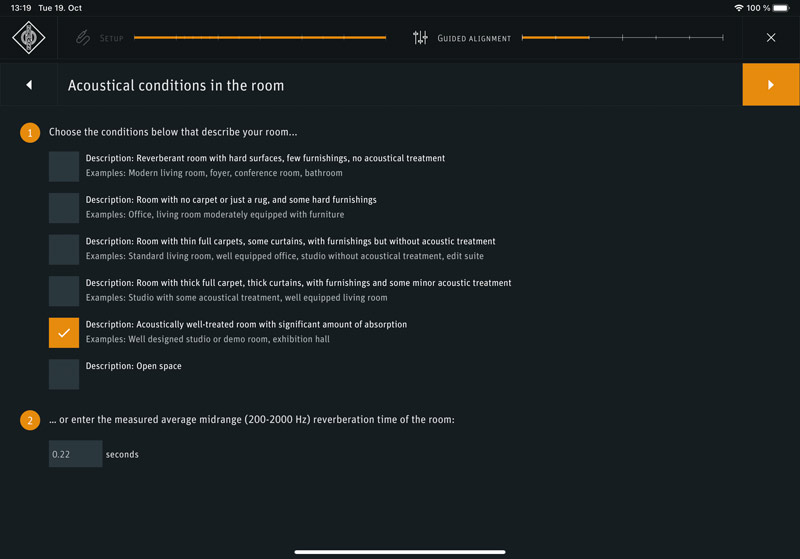Select the room with no carpet checkbox
Viewport: 800px width, 559px height.
click(x=64, y=208)
